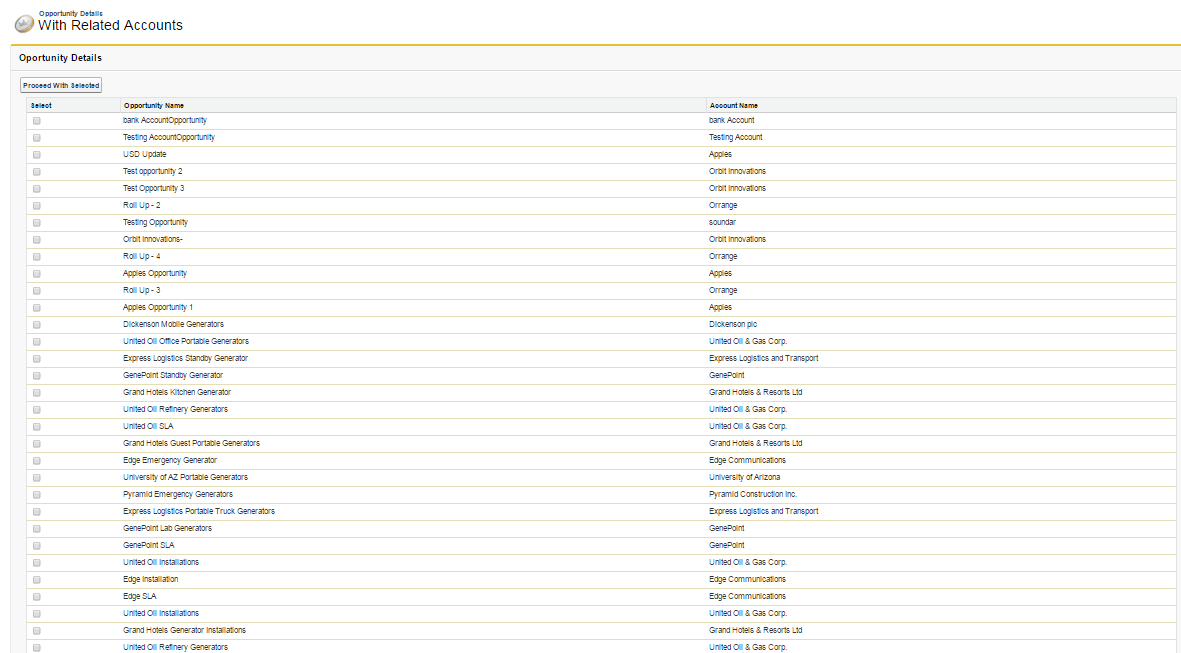
Task: Check the Pyramid Emergency Generators checkbox
Action: tap(37, 495)
